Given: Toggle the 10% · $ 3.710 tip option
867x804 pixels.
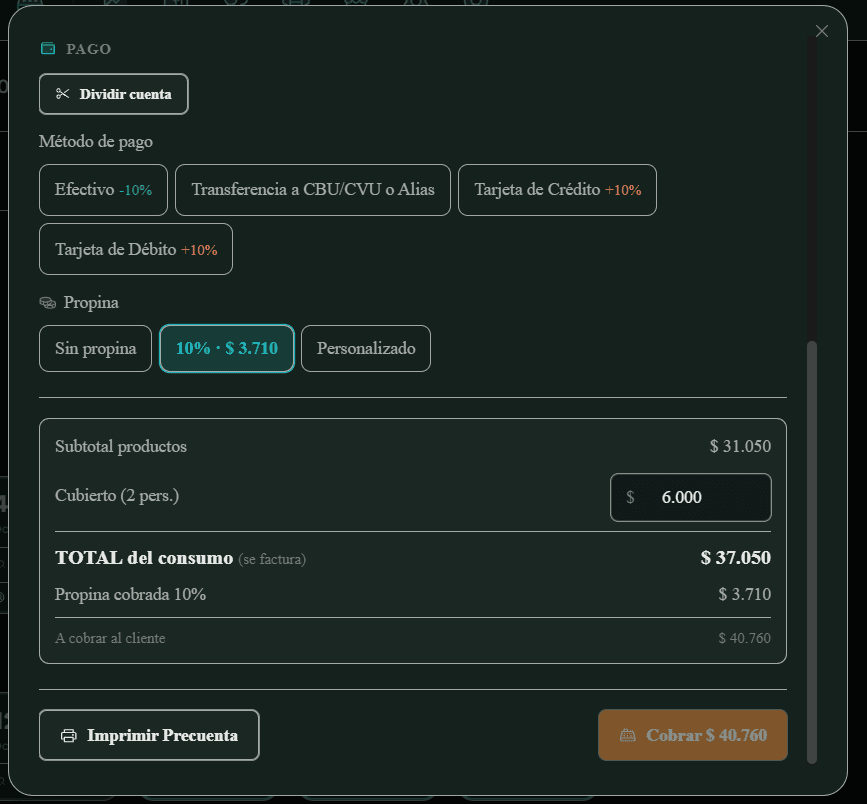Looking at the screenshot, I should click(227, 348).
